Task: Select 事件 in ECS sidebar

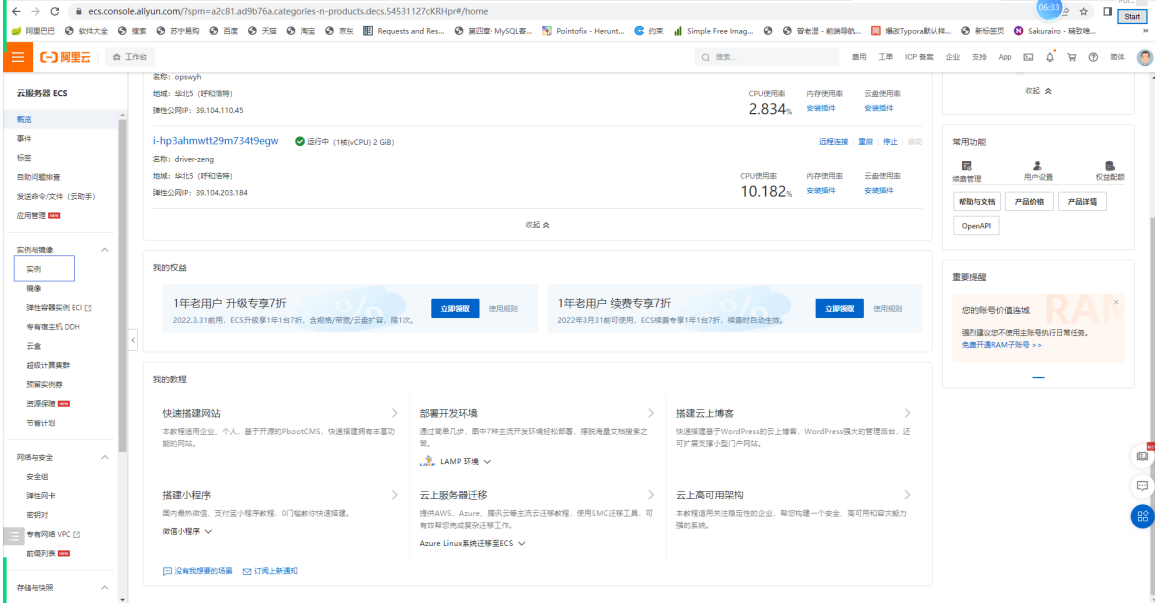Action: tap(24, 139)
